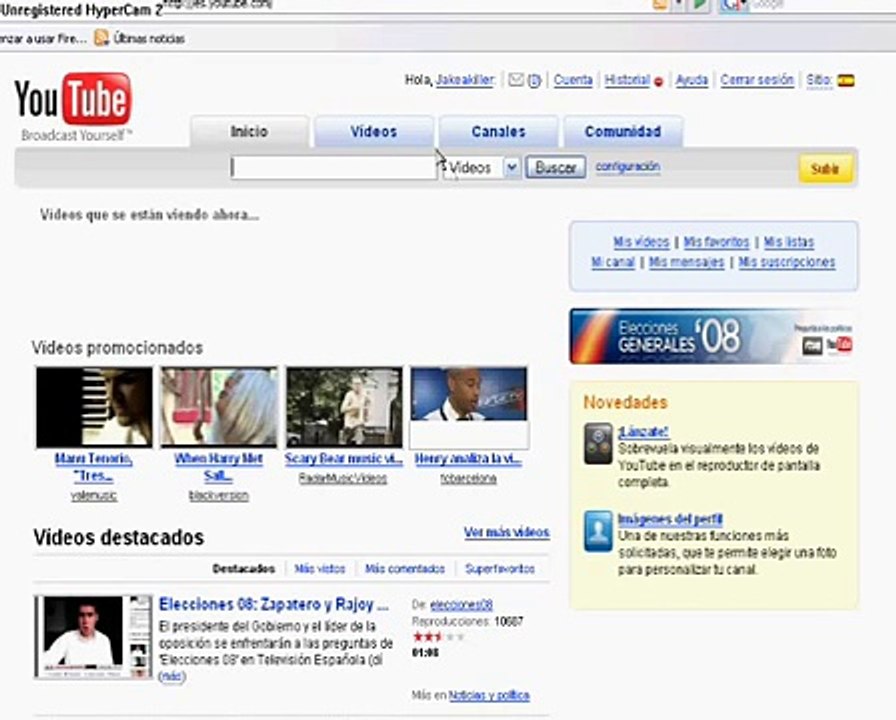Click the green play arrow in browser toolbar
This screenshot has width=896, height=720.
pyautogui.click(x=700, y=5)
